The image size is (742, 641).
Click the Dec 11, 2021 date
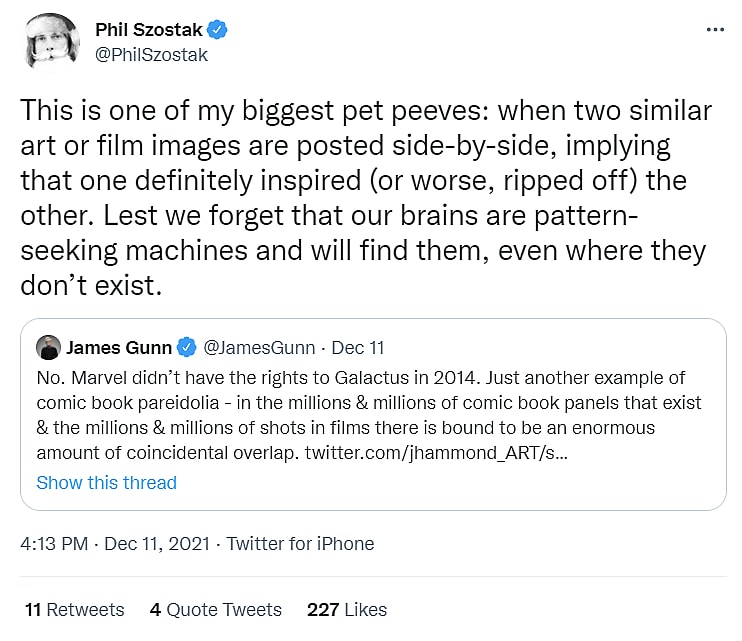[156, 544]
